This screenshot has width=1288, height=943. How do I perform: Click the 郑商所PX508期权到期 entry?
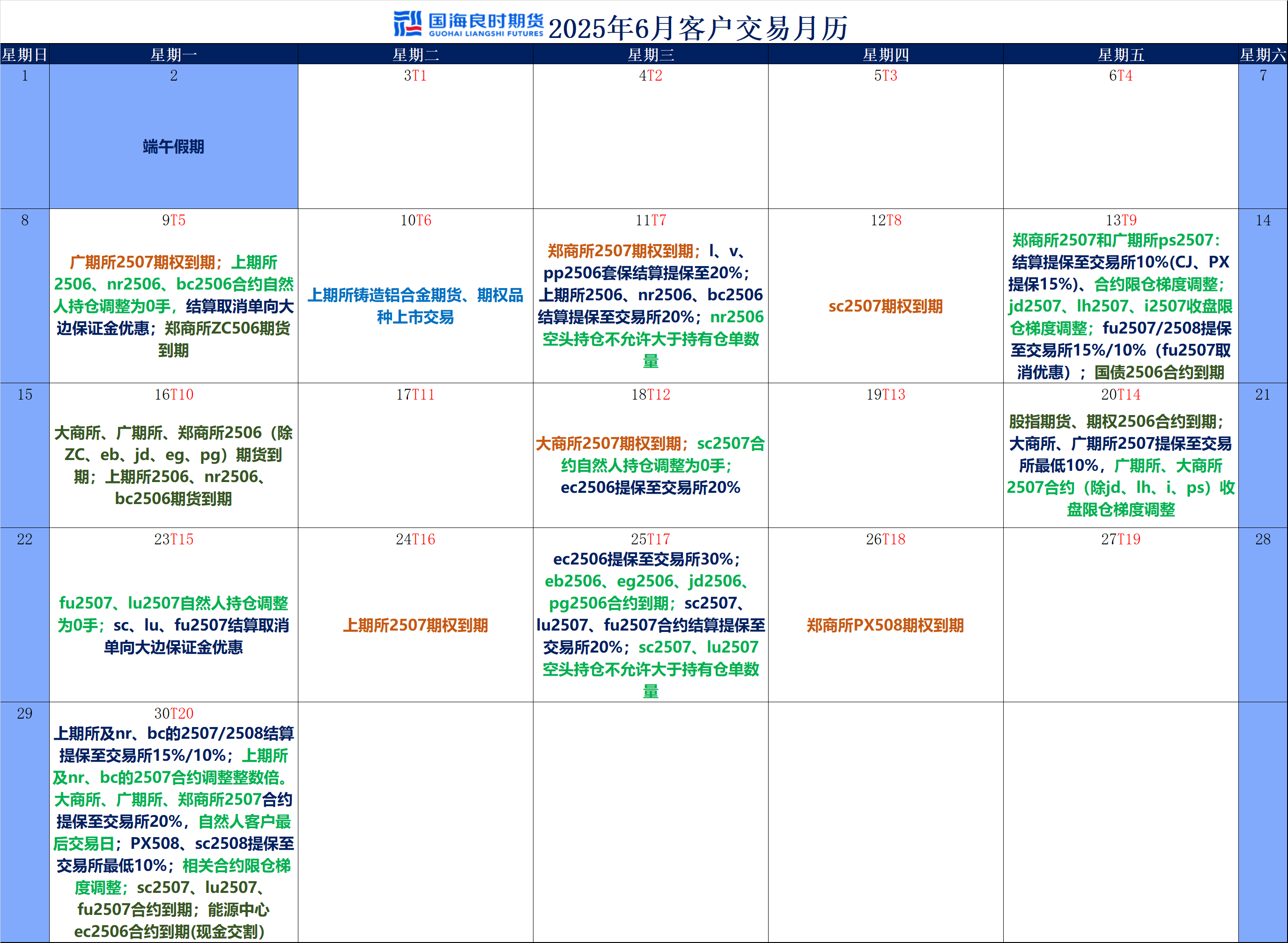point(886,625)
